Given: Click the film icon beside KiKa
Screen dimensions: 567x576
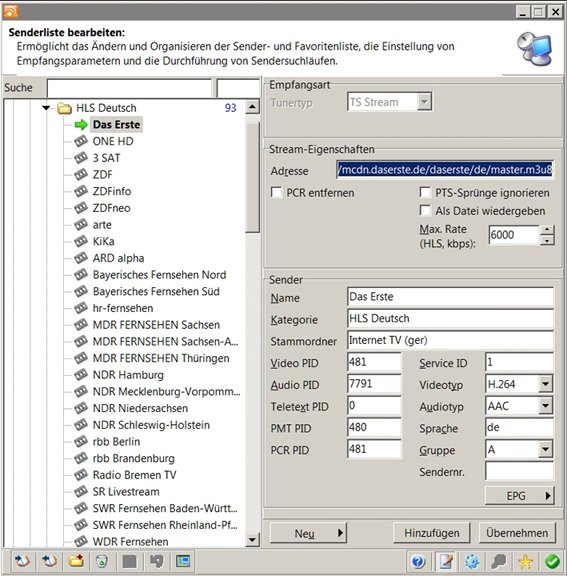Looking at the screenshot, I should 81,241.
